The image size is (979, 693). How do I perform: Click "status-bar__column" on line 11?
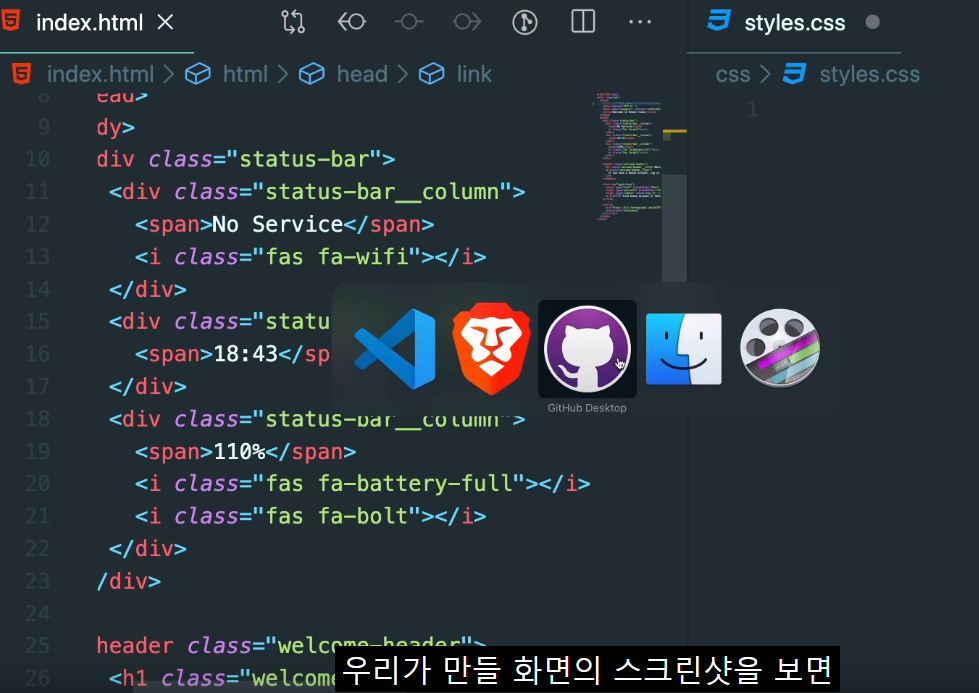pos(383,192)
